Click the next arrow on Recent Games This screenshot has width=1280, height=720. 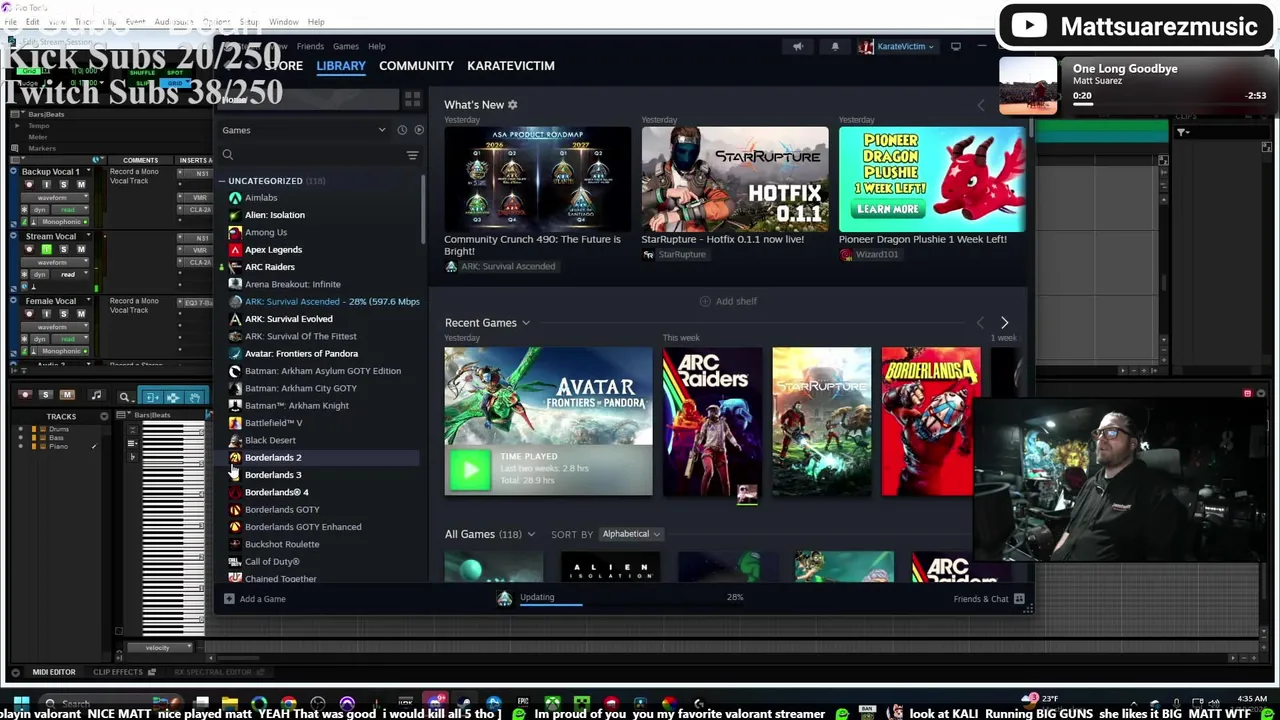(1004, 323)
